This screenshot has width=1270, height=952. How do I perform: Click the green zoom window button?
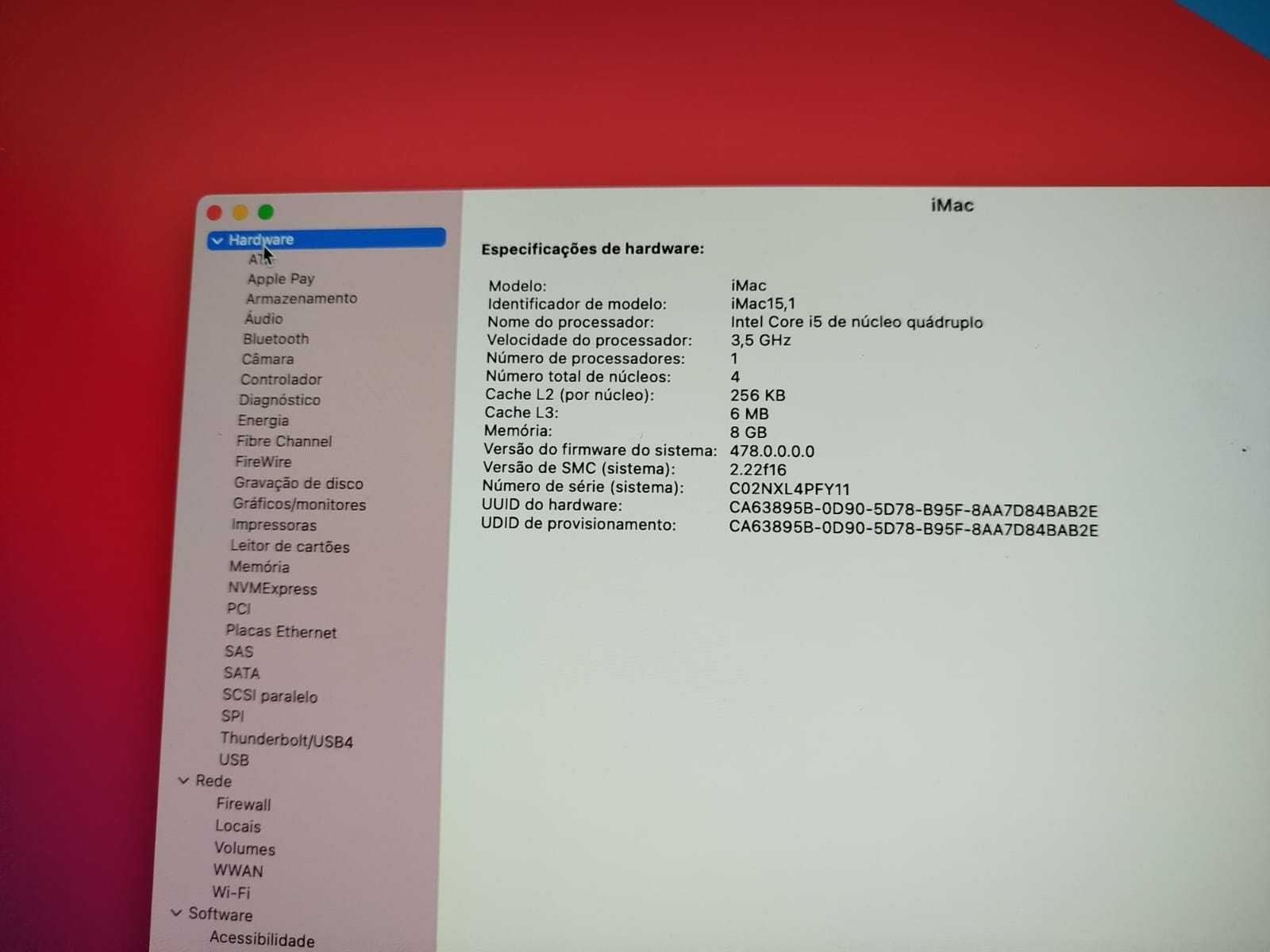pos(266,212)
